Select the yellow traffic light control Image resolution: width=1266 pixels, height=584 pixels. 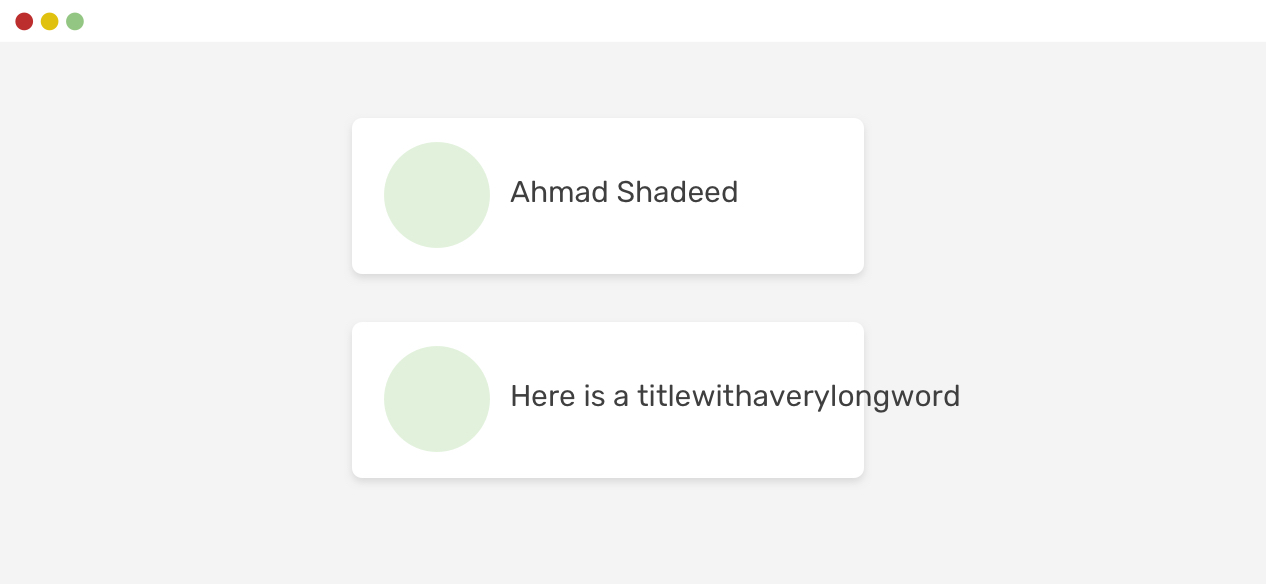[x=49, y=20]
